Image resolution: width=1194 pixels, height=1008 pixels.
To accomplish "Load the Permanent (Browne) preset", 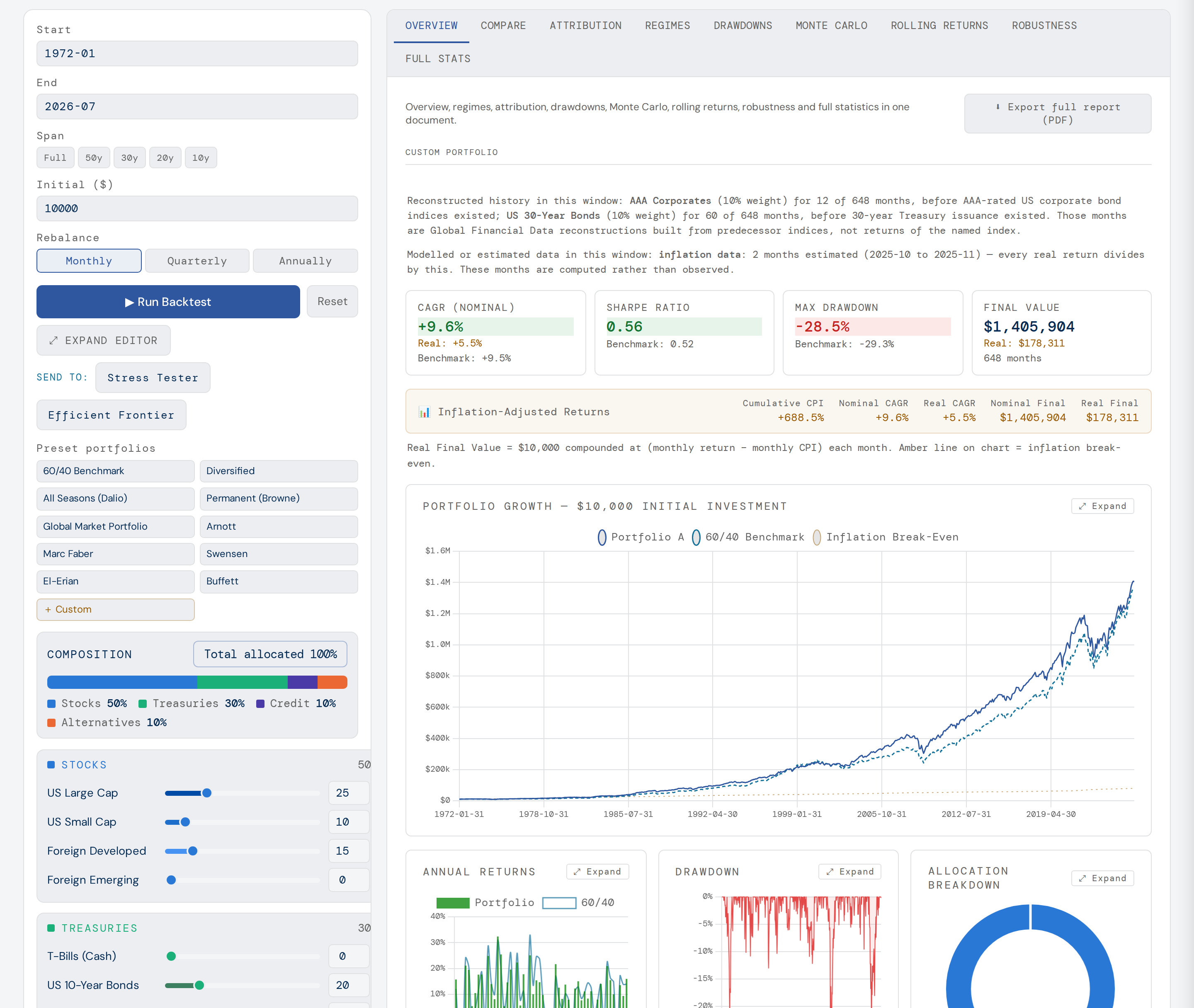I will pos(279,498).
